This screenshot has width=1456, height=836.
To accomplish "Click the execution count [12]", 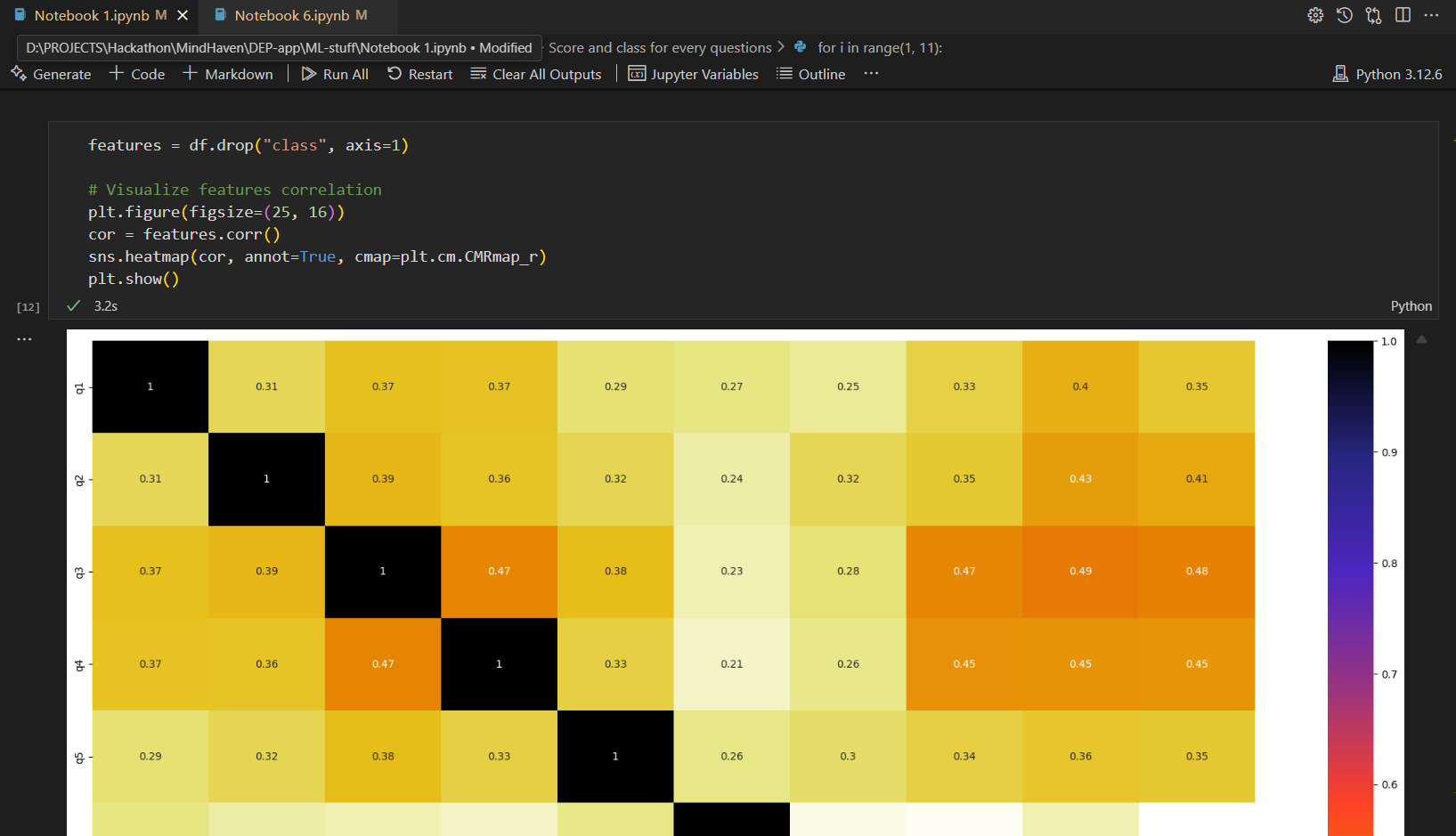I will click(x=28, y=307).
